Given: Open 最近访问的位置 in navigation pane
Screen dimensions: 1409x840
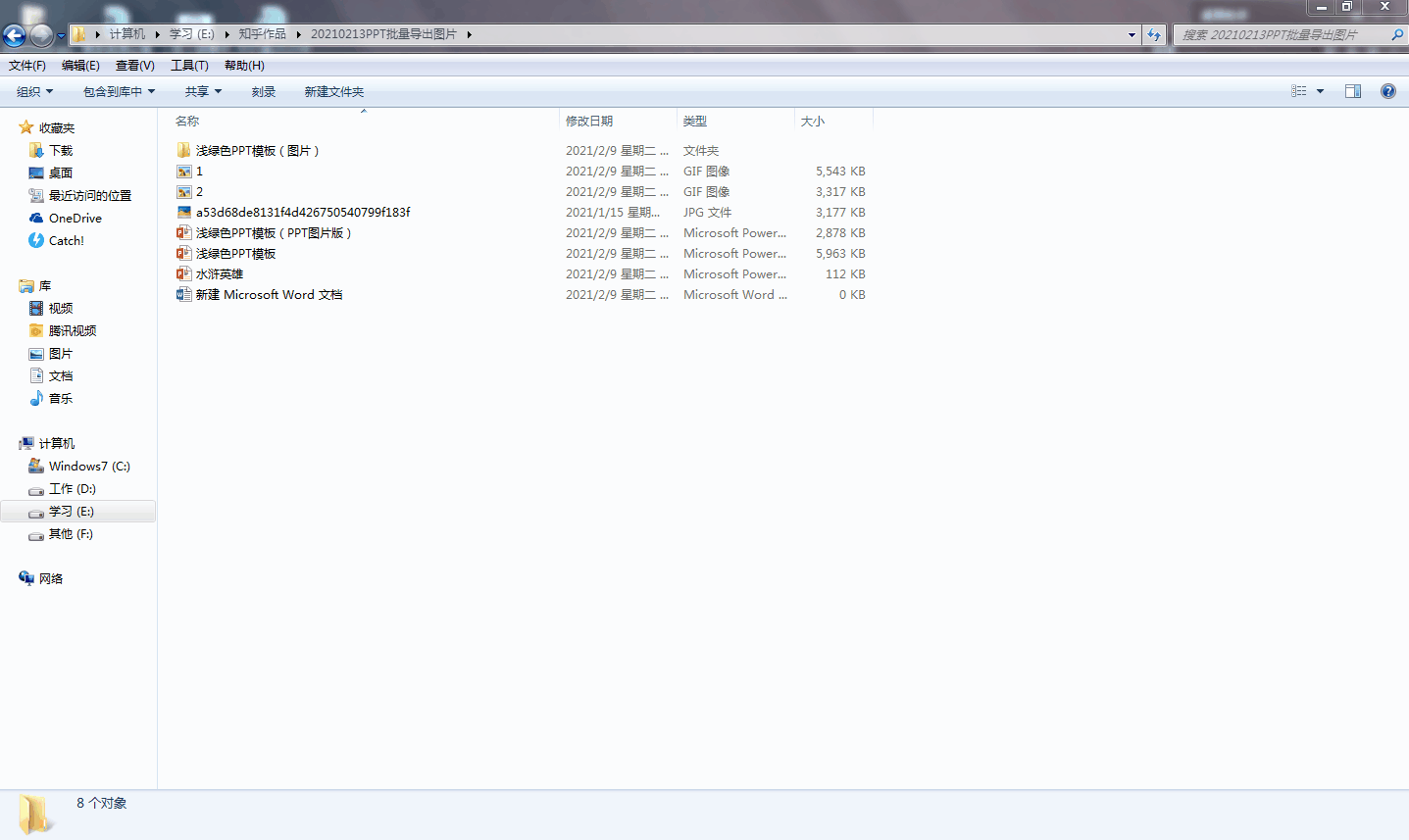Looking at the screenshot, I should tap(90, 196).
